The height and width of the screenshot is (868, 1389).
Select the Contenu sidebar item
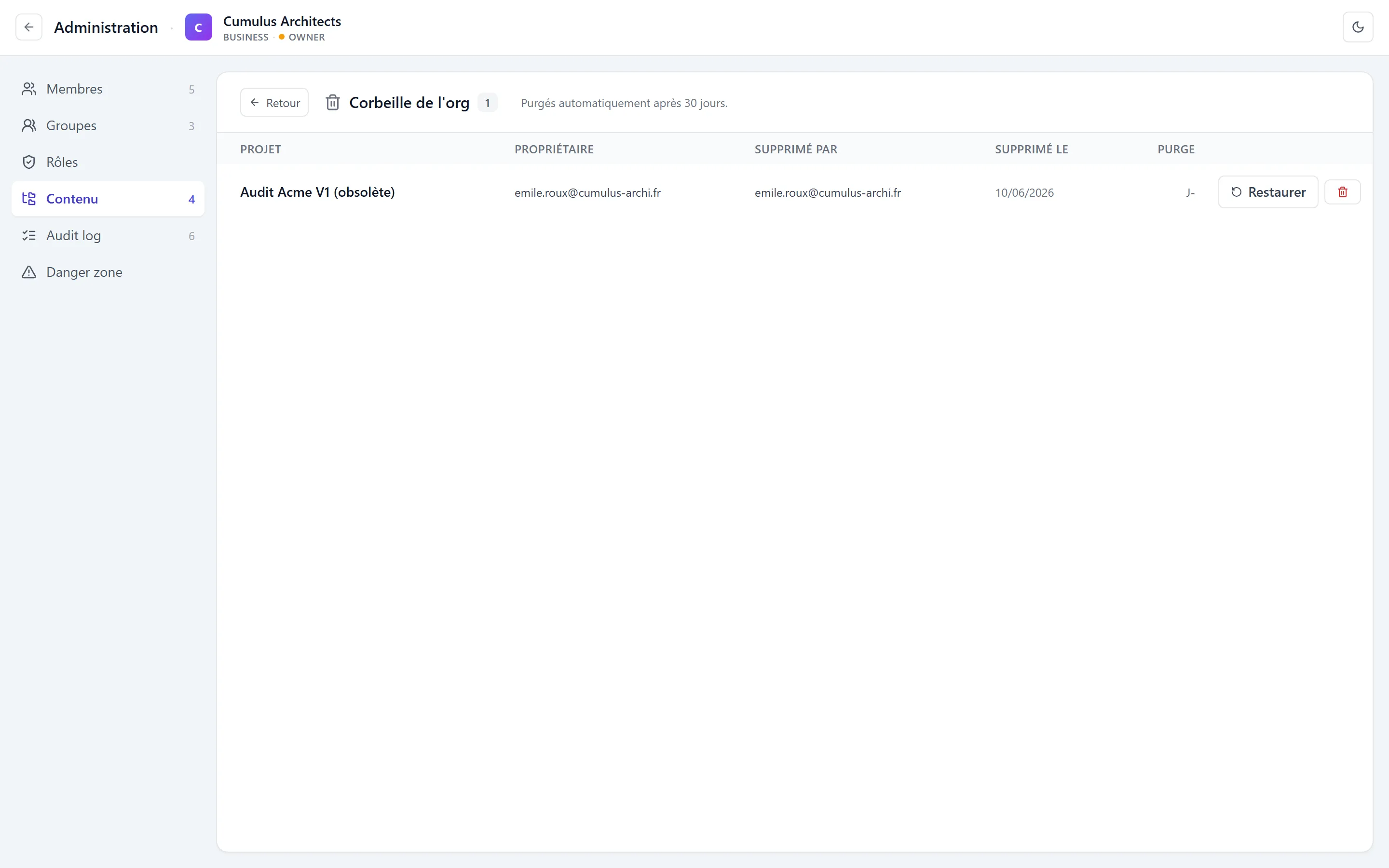tap(108, 199)
